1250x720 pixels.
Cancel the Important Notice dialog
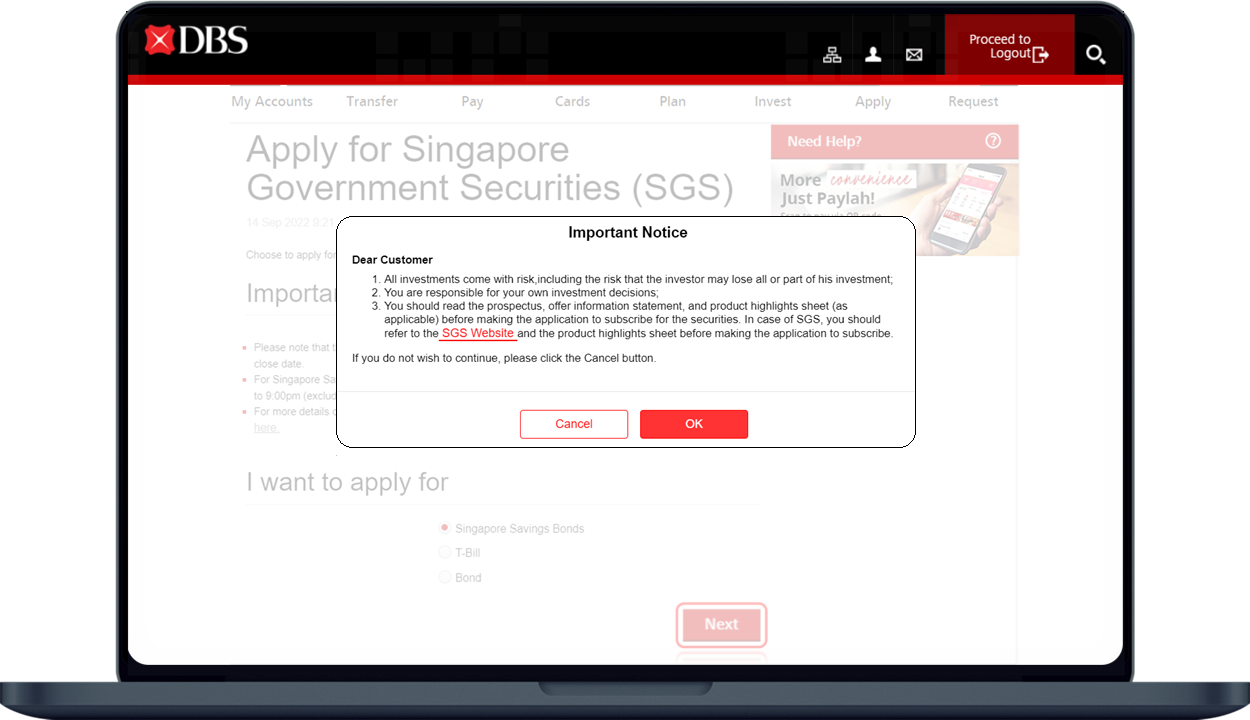[x=574, y=424]
